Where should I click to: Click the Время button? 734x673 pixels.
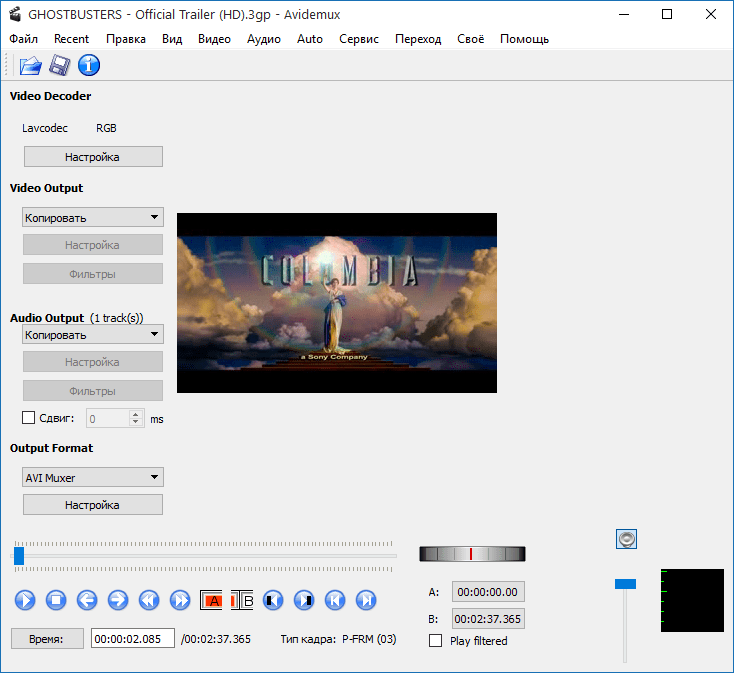coord(47,639)
